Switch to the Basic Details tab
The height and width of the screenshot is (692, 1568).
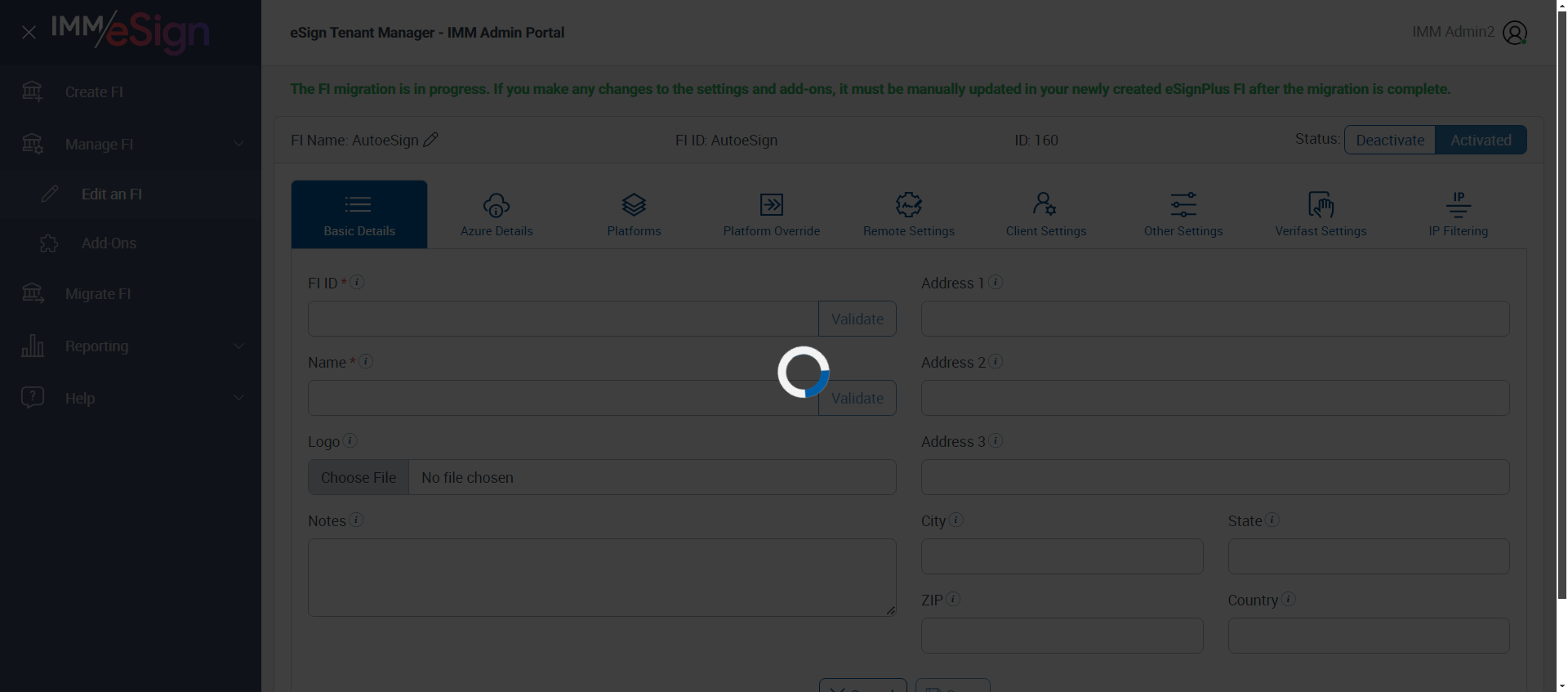point(359,214)
